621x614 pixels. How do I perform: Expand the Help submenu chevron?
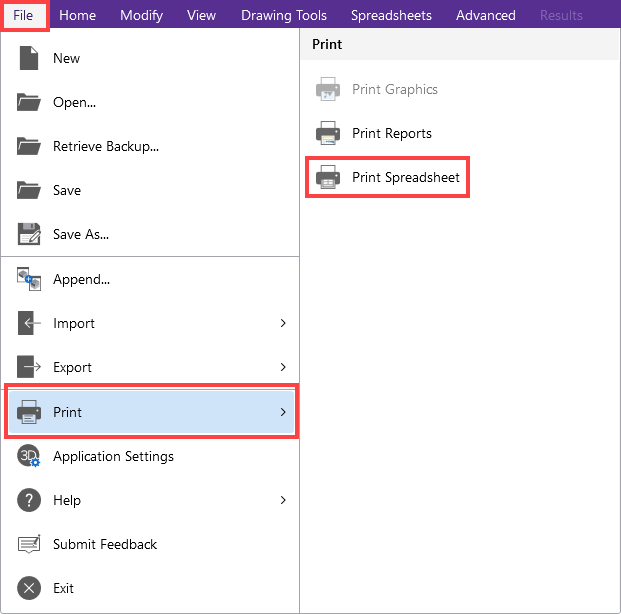(x=283, y=500)
